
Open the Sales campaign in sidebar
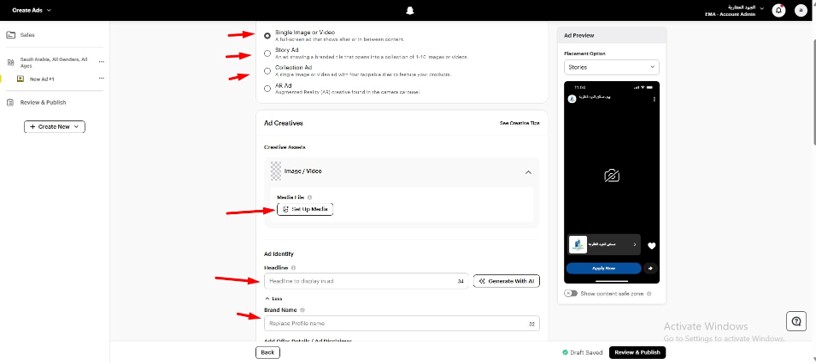pos(28,35)
